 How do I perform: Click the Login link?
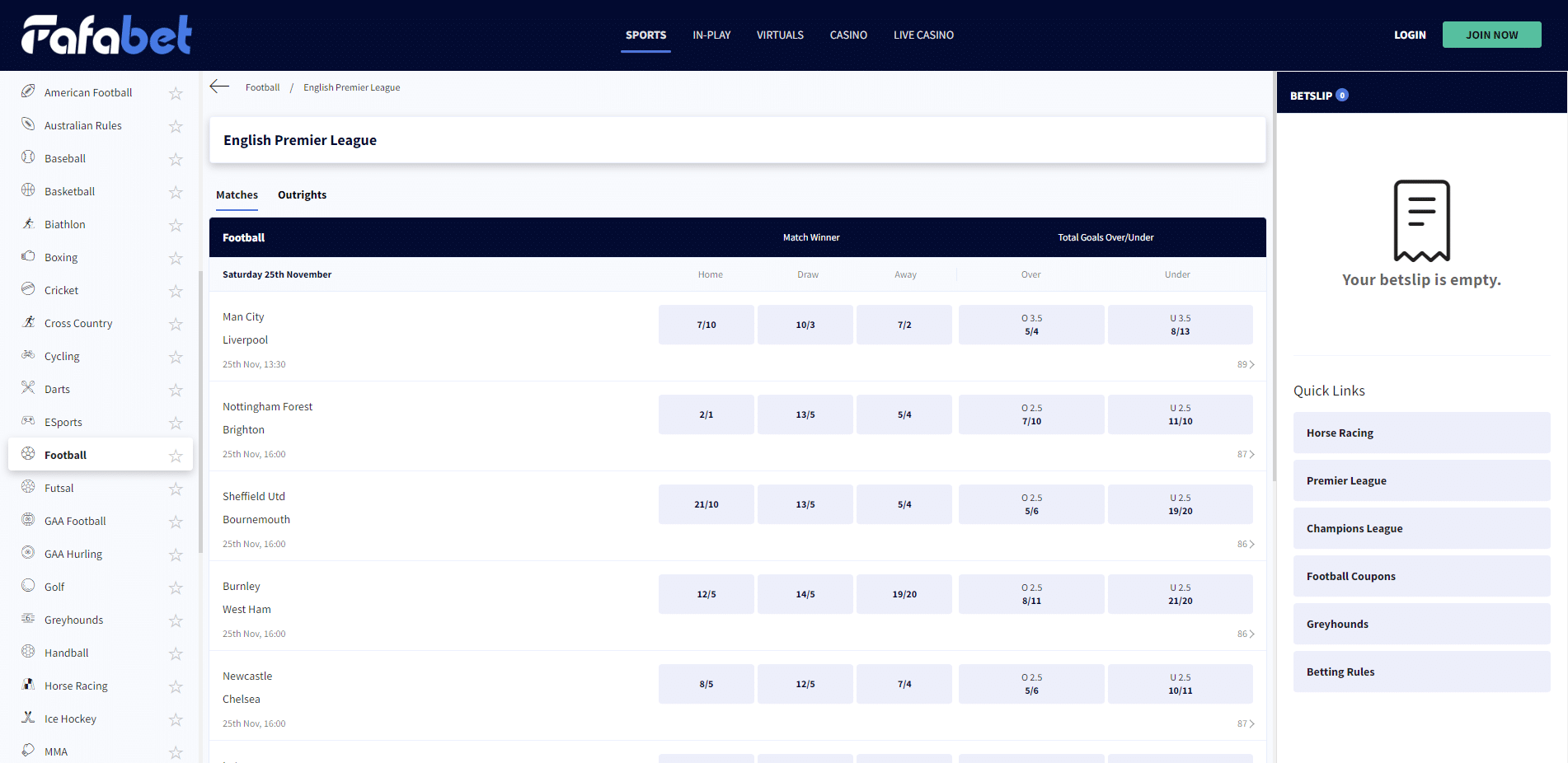point(1410,35)
